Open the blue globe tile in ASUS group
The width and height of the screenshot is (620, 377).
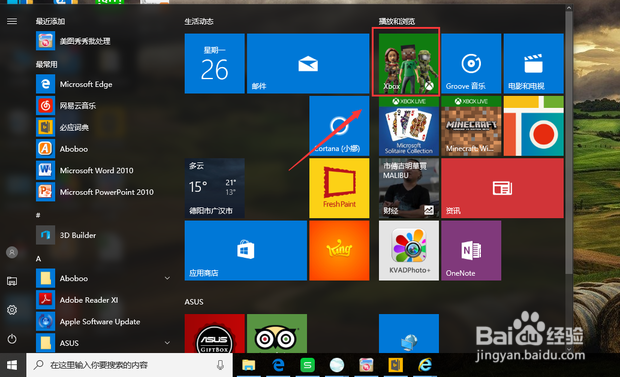[408, 333]
